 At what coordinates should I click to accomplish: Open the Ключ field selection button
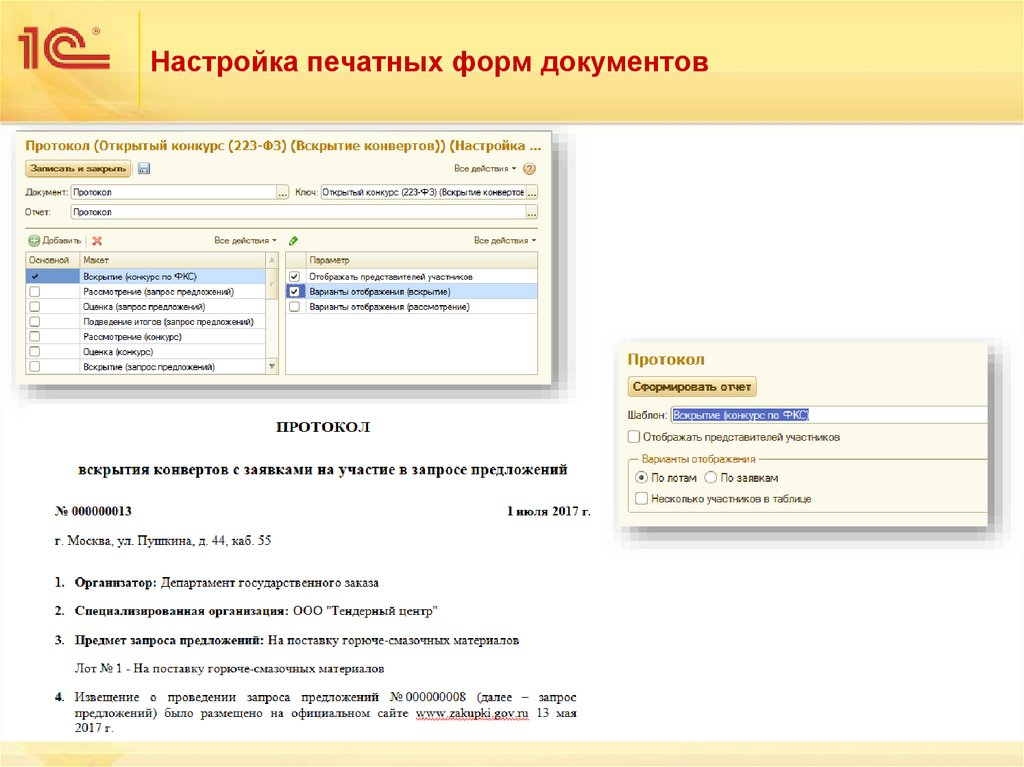point(530,193)
